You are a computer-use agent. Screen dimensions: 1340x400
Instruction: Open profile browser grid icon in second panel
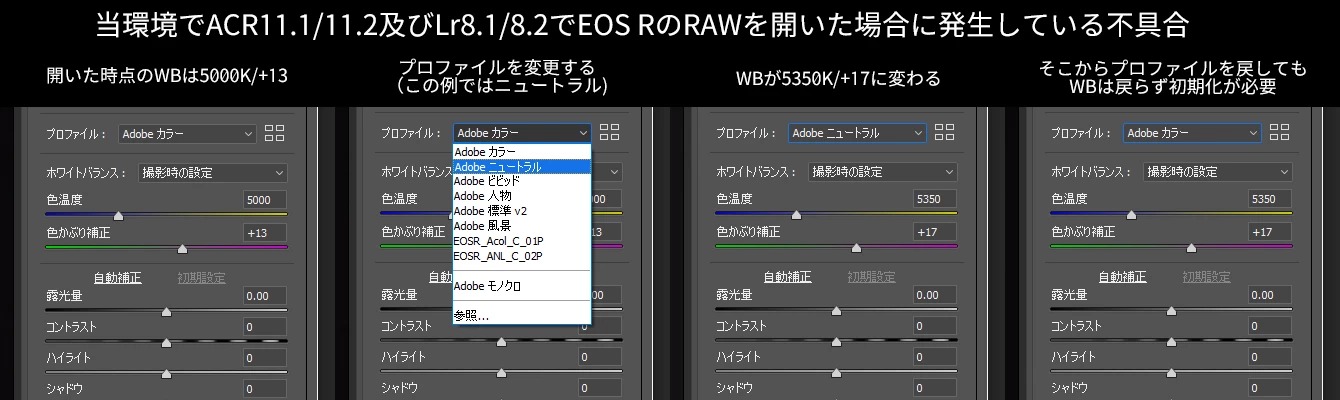click(x=610, y=132)
